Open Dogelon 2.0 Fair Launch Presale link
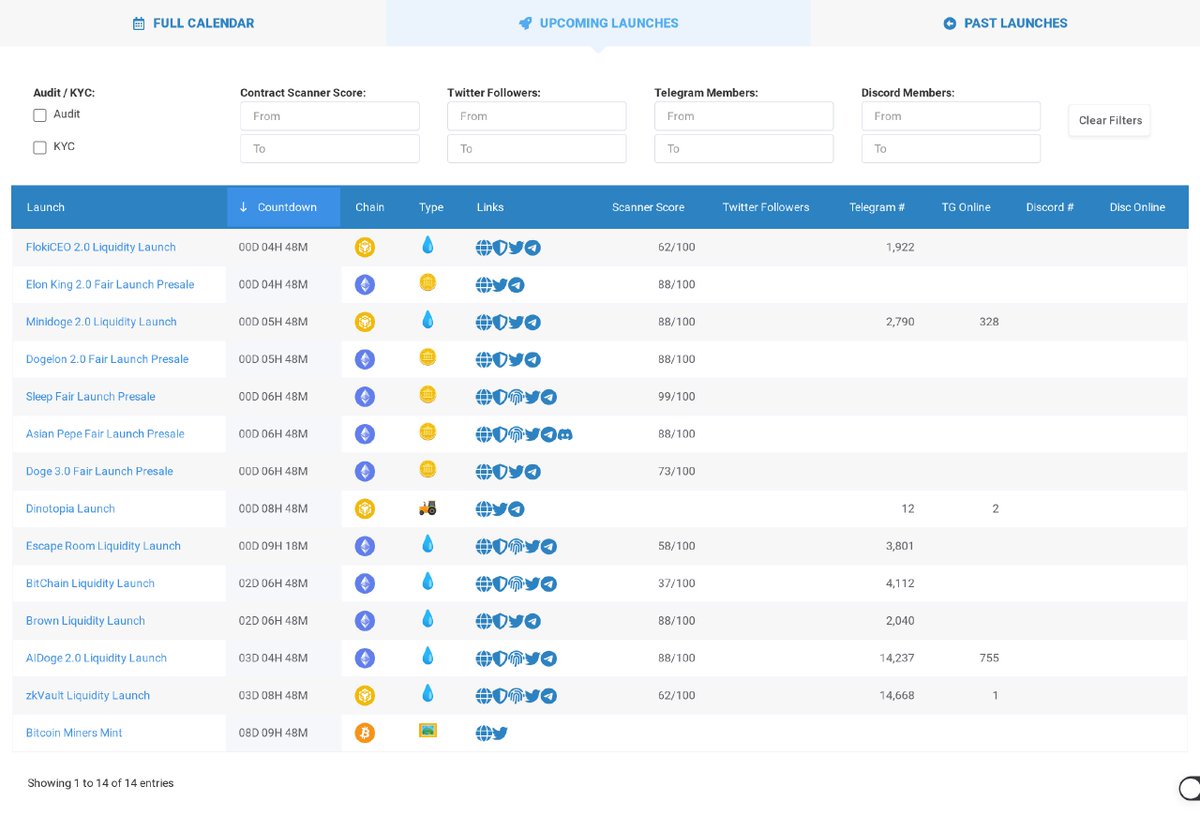 107,359
